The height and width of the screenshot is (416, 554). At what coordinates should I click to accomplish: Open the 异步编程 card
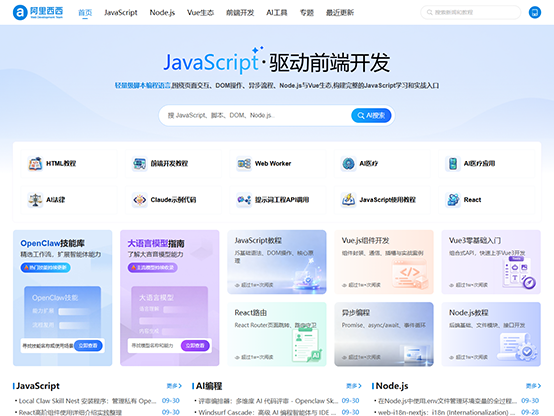384,334
